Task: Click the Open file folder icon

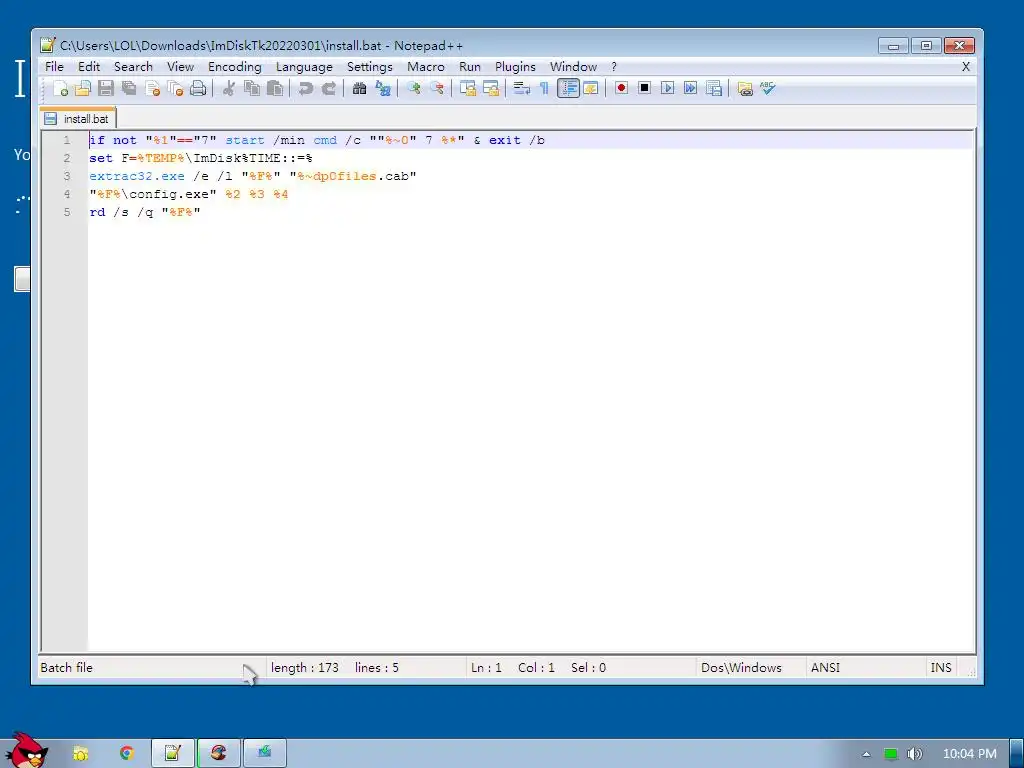Action: 83,88
